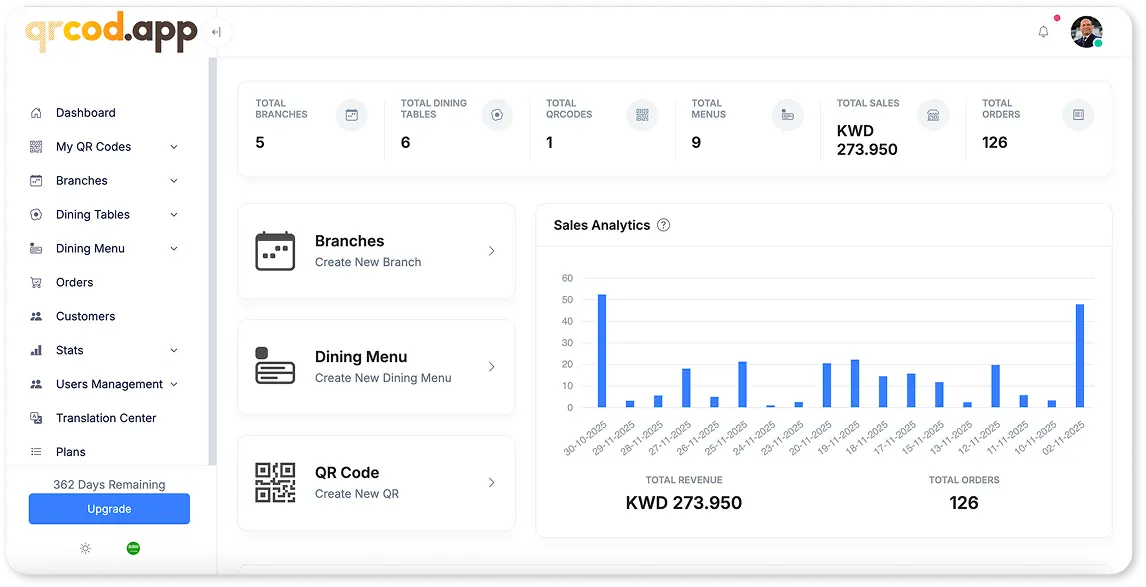
Task: Click the Upgrade button
Action: point(109,509)
